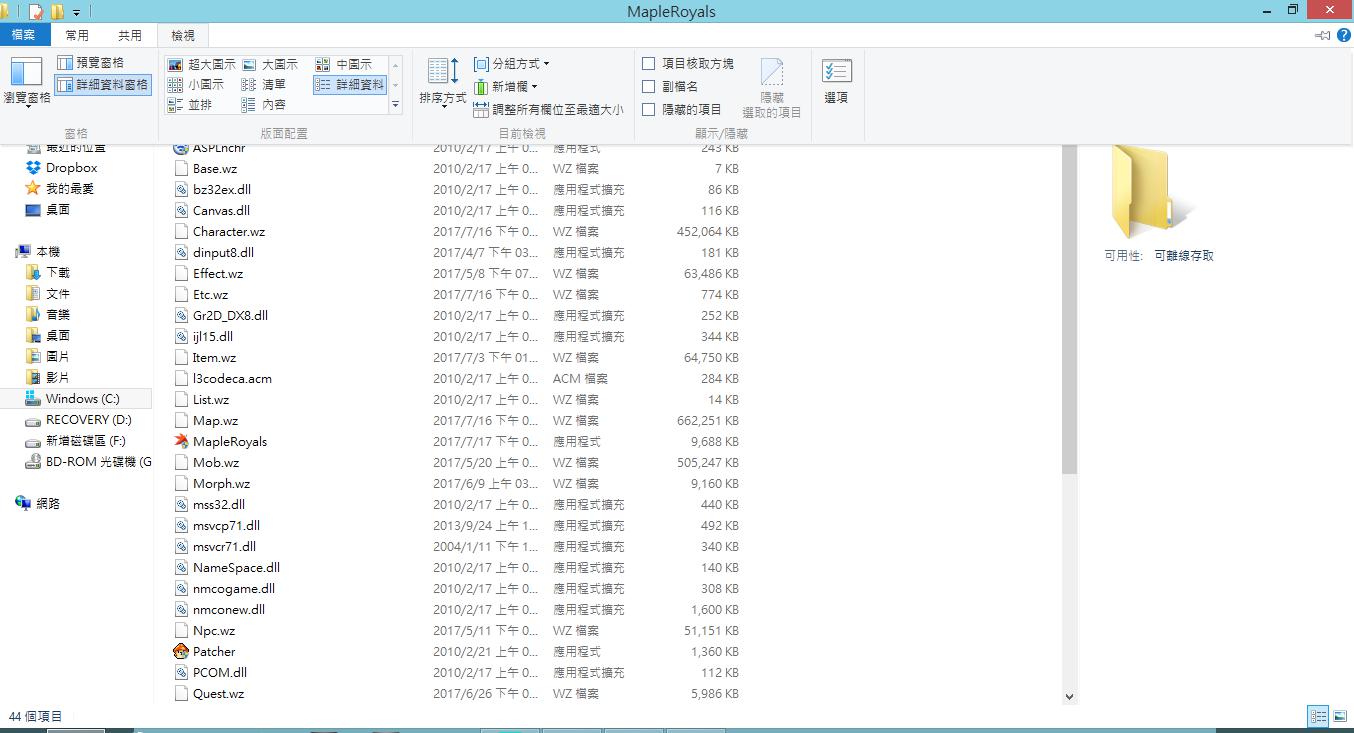
Task: Choose 小圖示 small icons layout
Action: (196, 85)
